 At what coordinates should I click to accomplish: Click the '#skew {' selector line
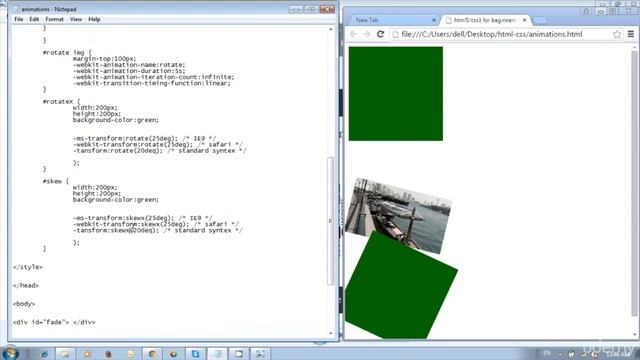coord(56,181)
